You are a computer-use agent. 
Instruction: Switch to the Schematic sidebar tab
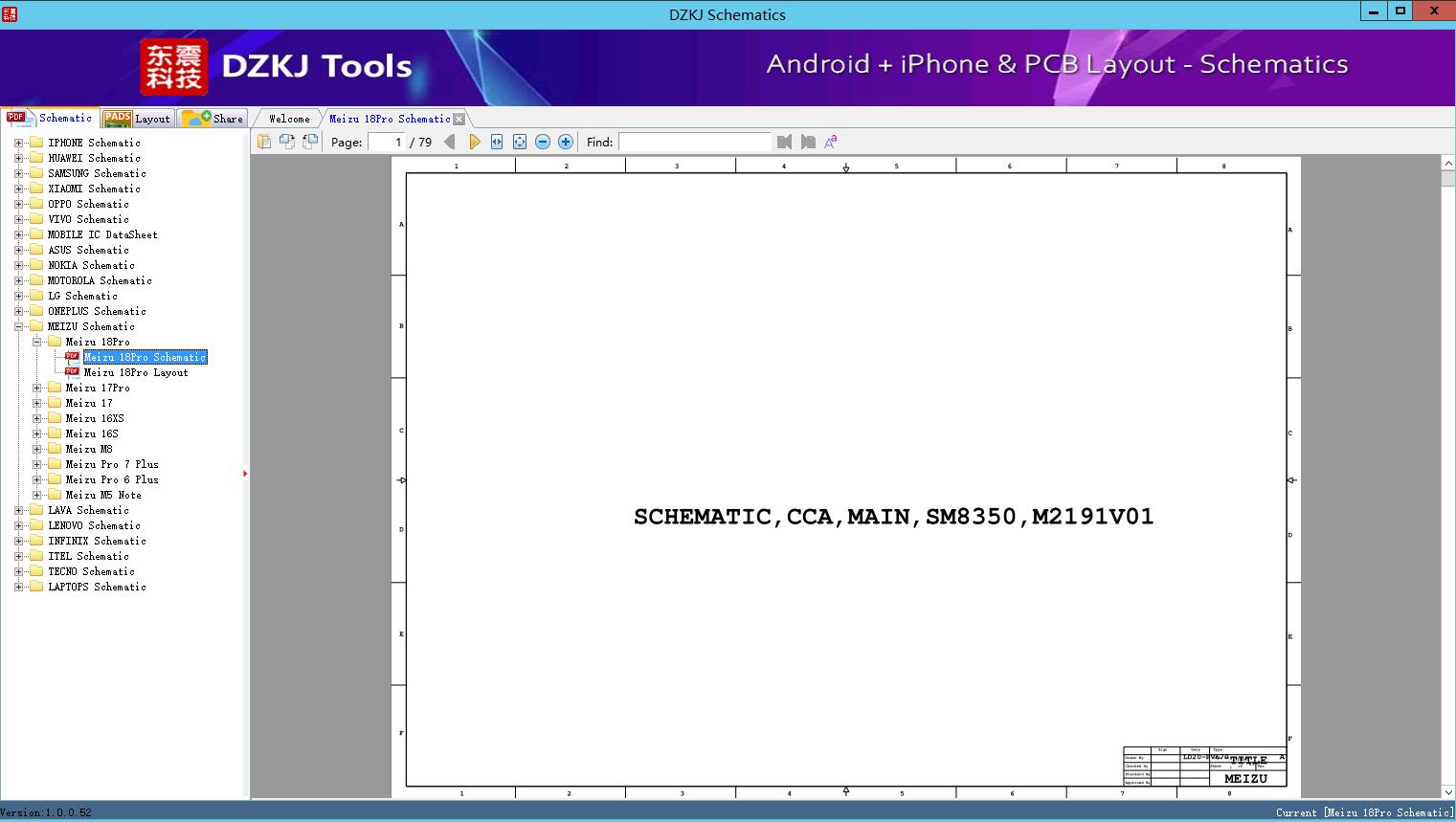click(50, 118)
